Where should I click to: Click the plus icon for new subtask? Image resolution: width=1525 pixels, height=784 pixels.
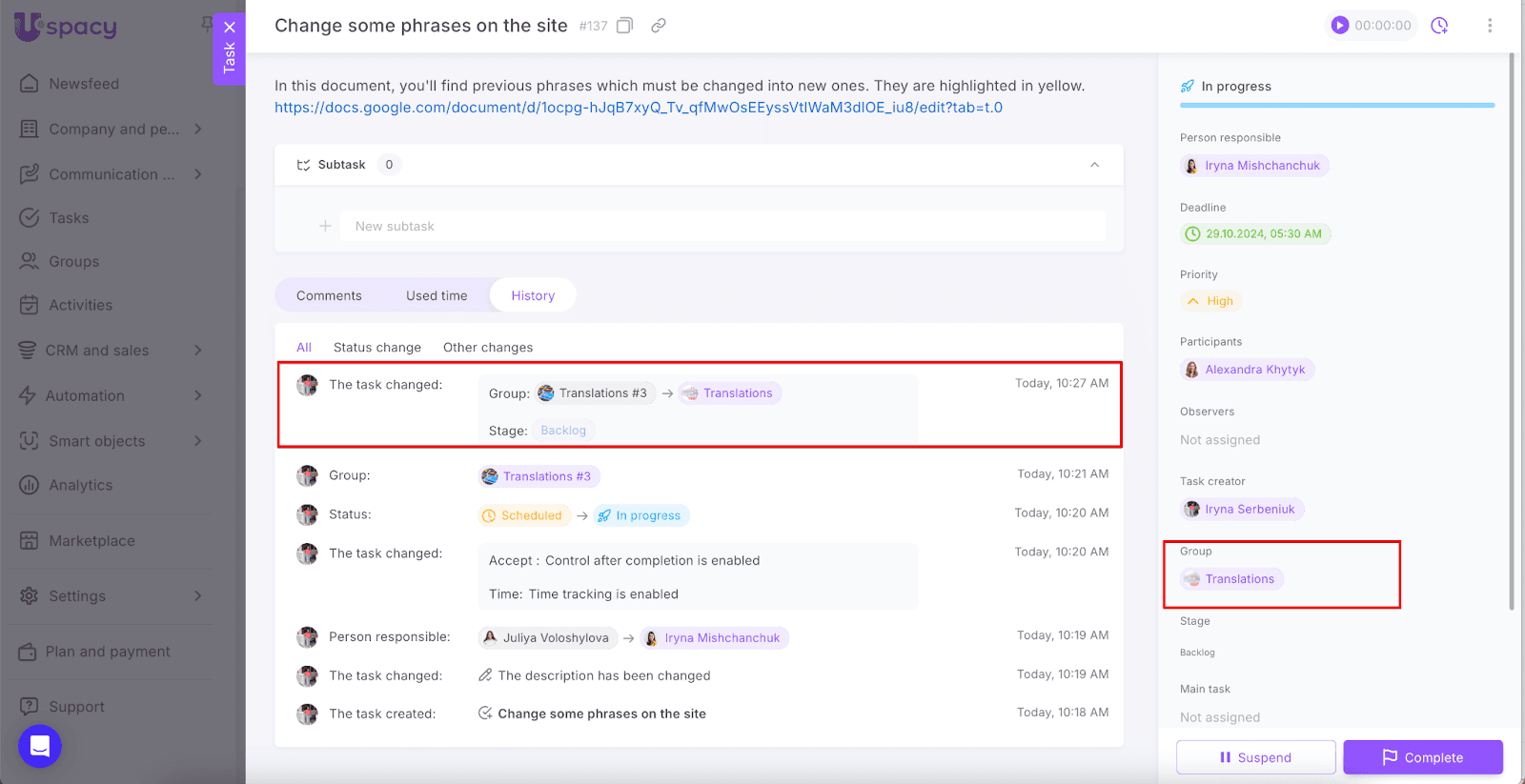[325, 226]
